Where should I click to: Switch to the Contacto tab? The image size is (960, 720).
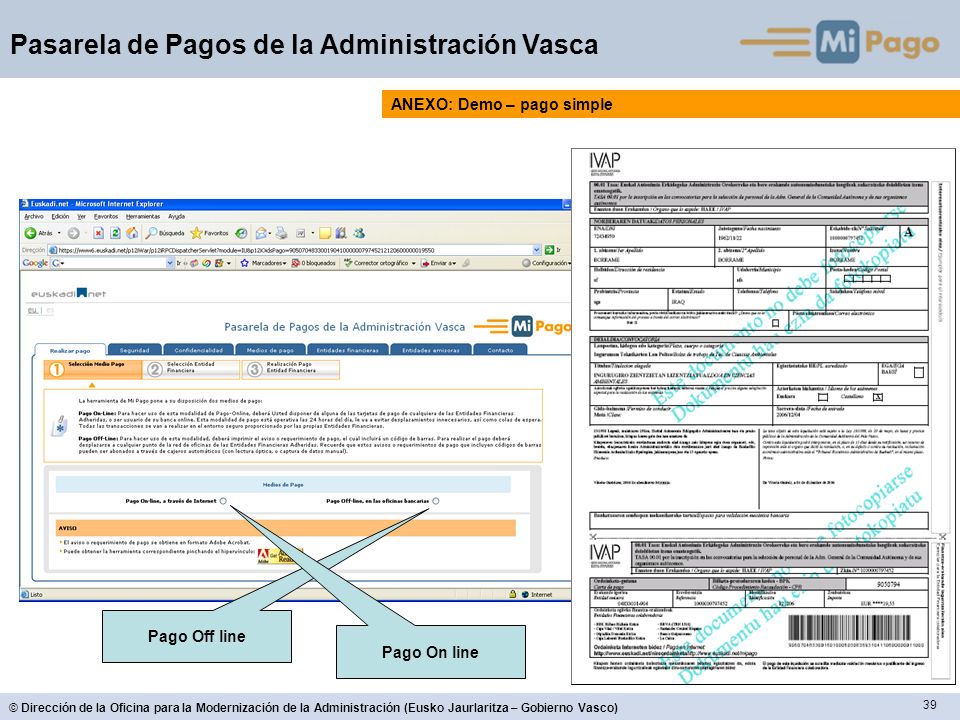tap(500, 350)
